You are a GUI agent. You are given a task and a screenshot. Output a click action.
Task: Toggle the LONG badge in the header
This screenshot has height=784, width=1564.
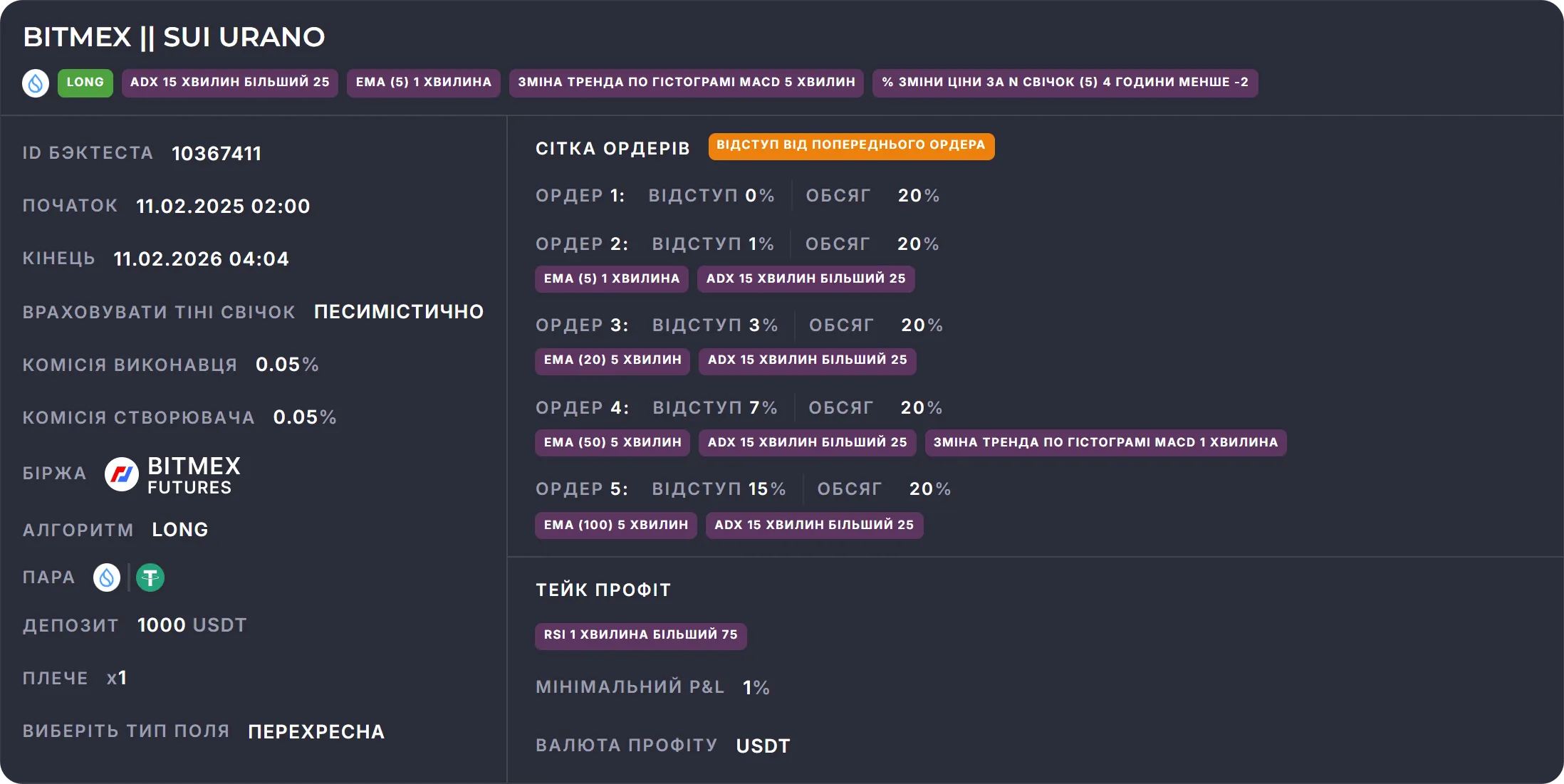point(85,82)
